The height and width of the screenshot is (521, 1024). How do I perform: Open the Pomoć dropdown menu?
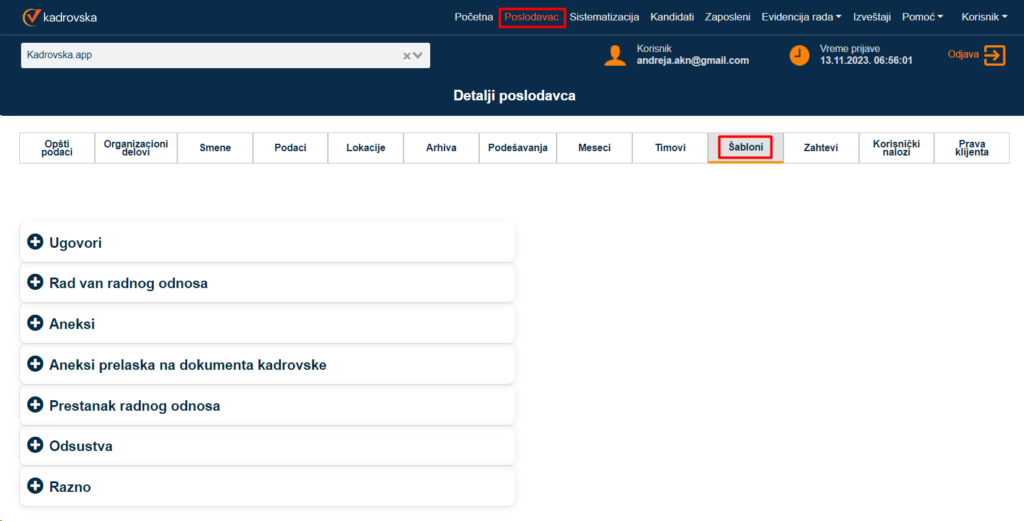pyautogui.click(x=920, y=17)
